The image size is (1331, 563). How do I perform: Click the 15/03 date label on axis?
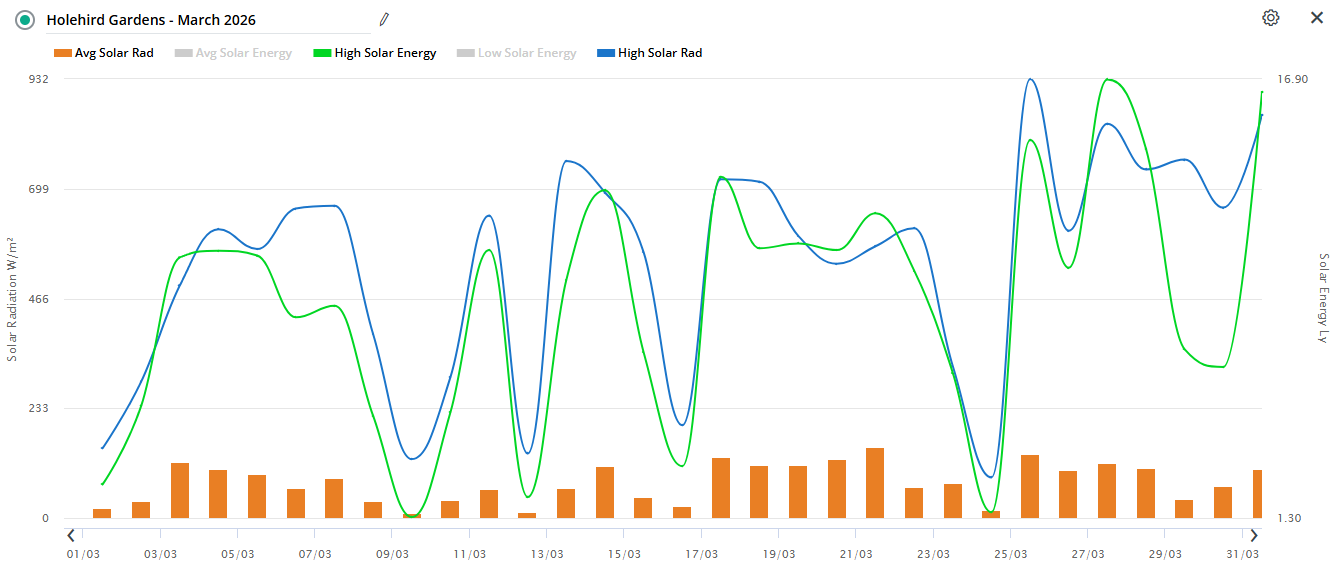tap(624, 554)
